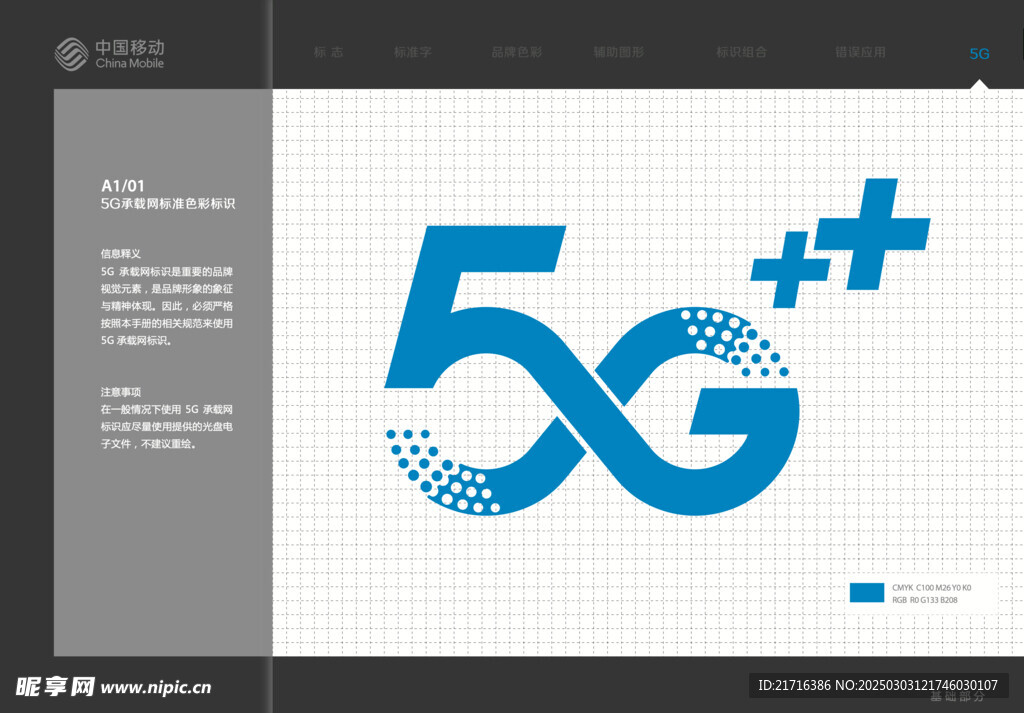Click the A1/01 heading text
1024x713 pixels.
[x=123, y=185]
